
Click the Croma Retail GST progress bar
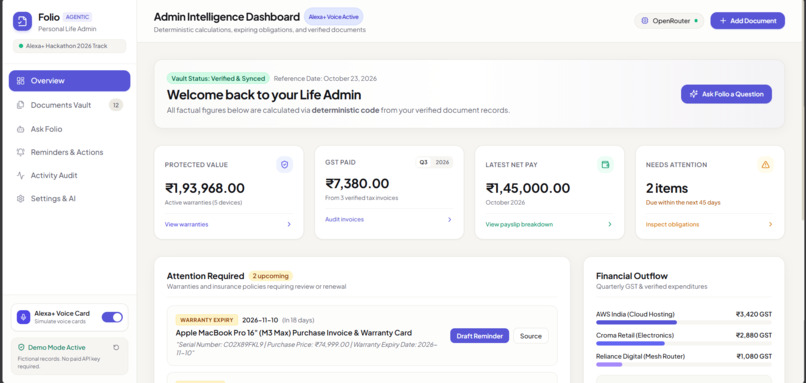684,343
